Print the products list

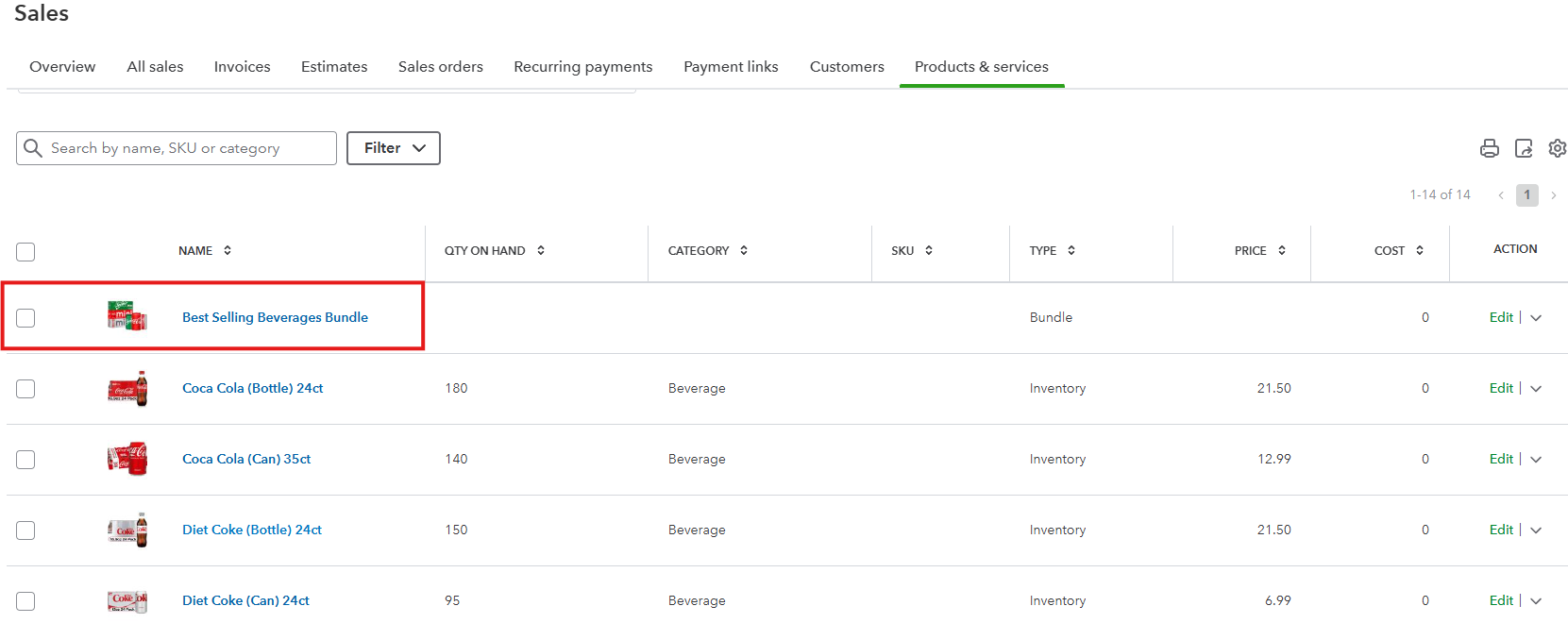coord(1490,148)
